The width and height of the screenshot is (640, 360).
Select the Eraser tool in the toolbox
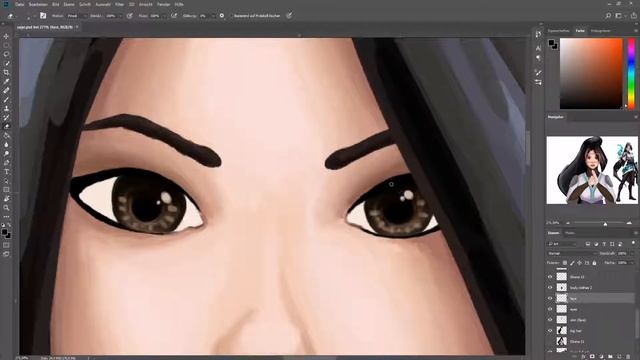click(x=6, y=126)
